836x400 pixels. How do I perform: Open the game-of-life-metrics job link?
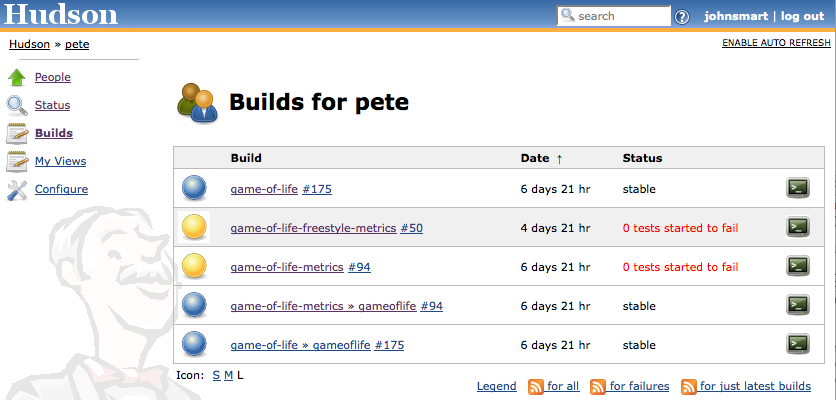coord(287,267)
